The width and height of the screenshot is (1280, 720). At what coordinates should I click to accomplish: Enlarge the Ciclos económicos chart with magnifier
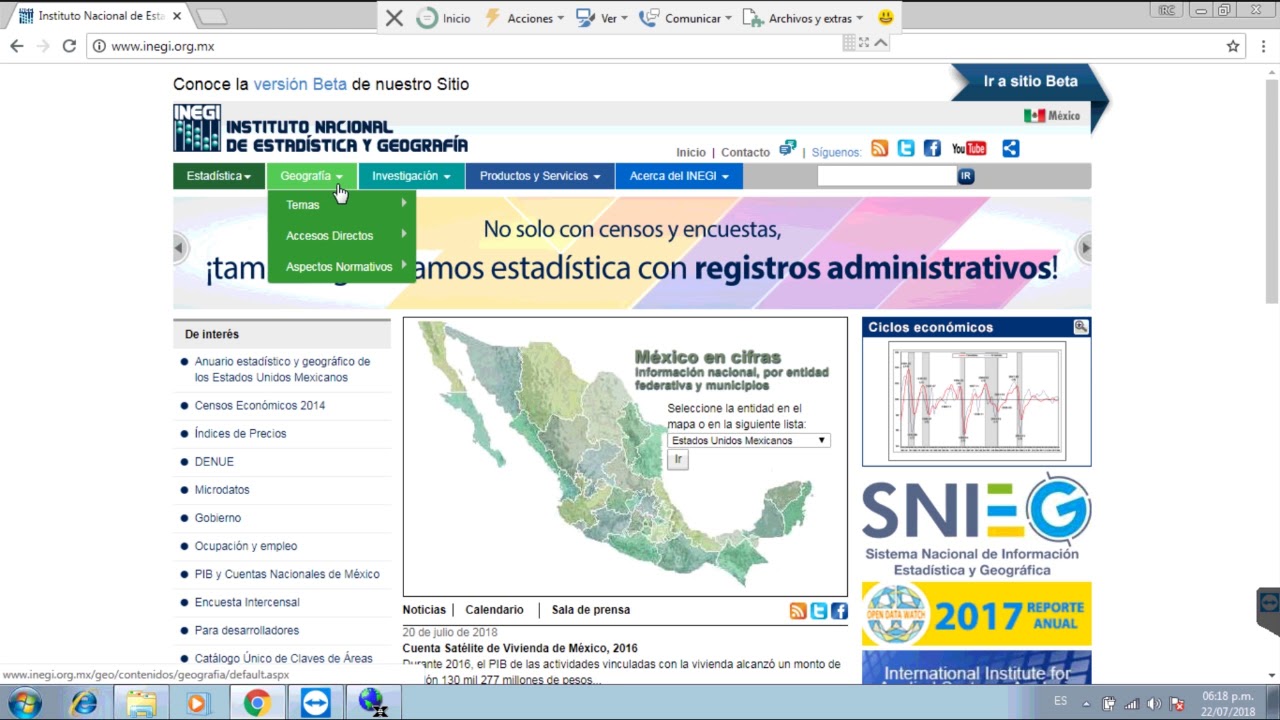(1081, 327)
